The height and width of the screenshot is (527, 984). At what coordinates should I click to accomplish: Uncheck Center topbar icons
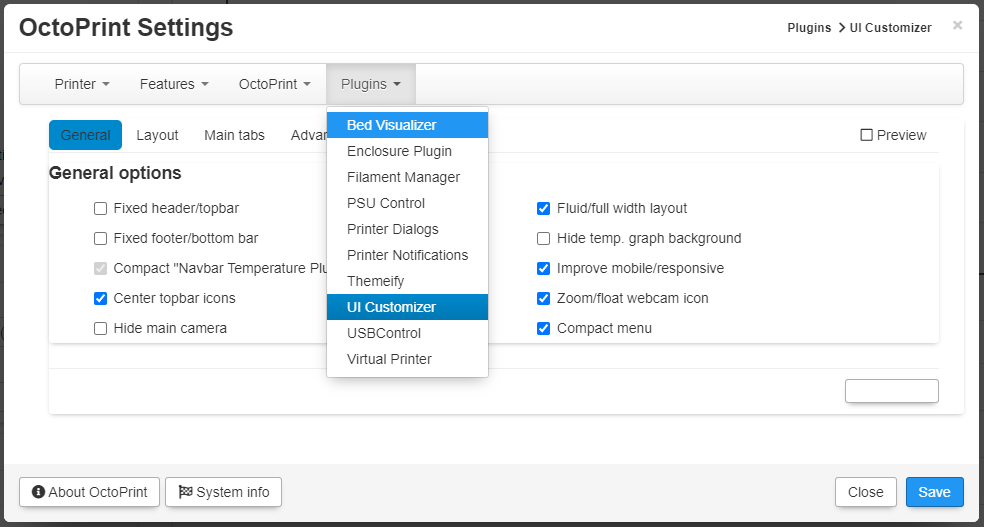click(100, 299)
